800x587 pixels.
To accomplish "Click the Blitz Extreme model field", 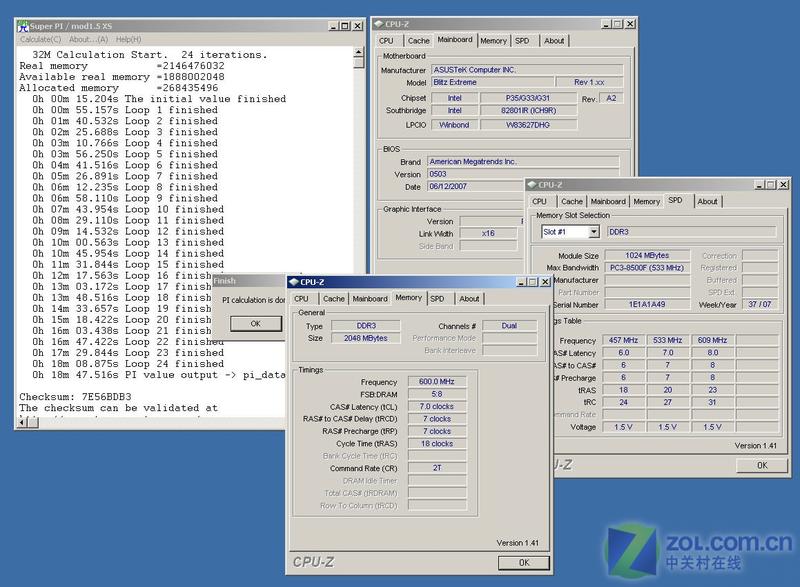I will click(x=493, y=82).
